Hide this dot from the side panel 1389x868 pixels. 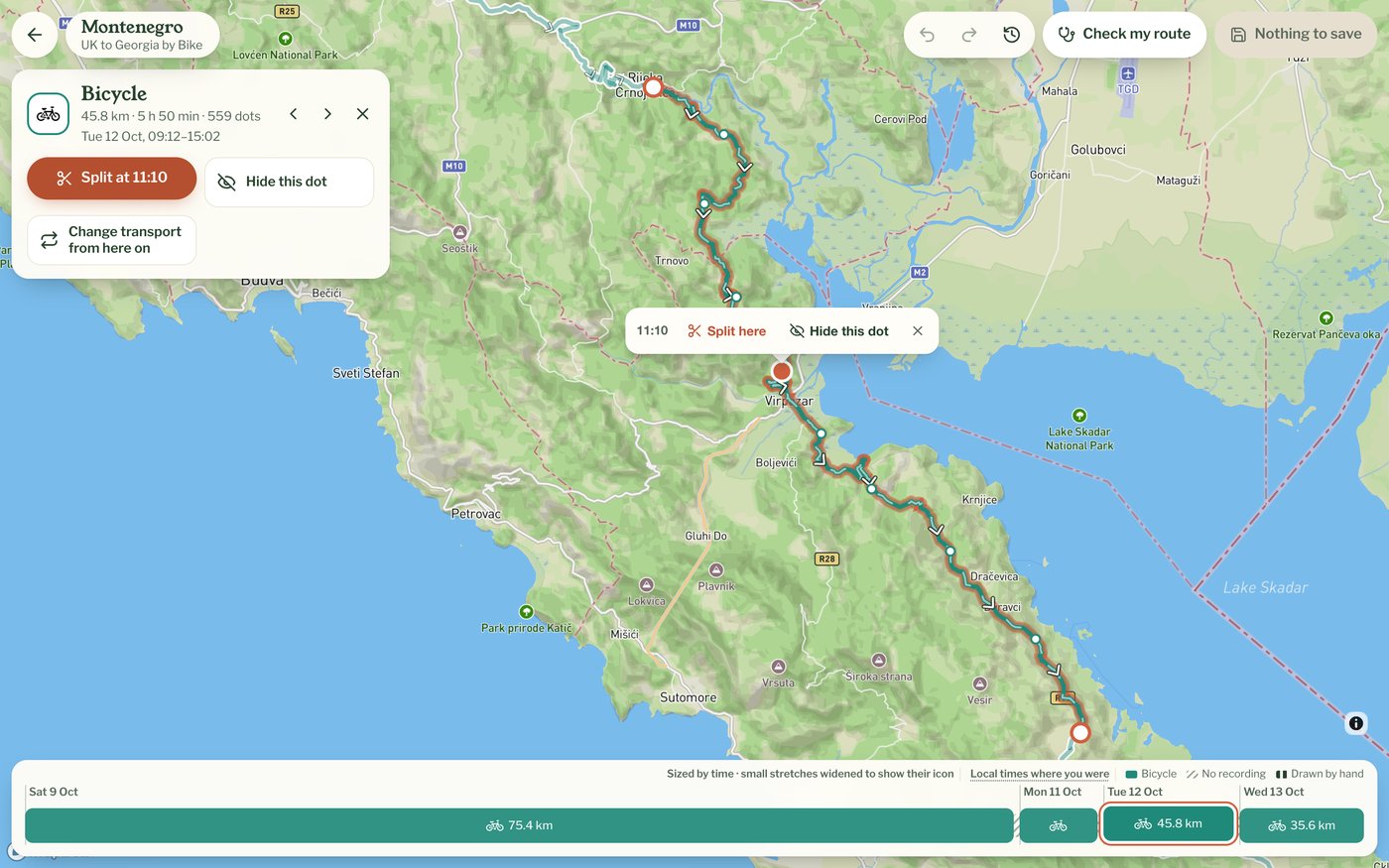coord(289,182)
